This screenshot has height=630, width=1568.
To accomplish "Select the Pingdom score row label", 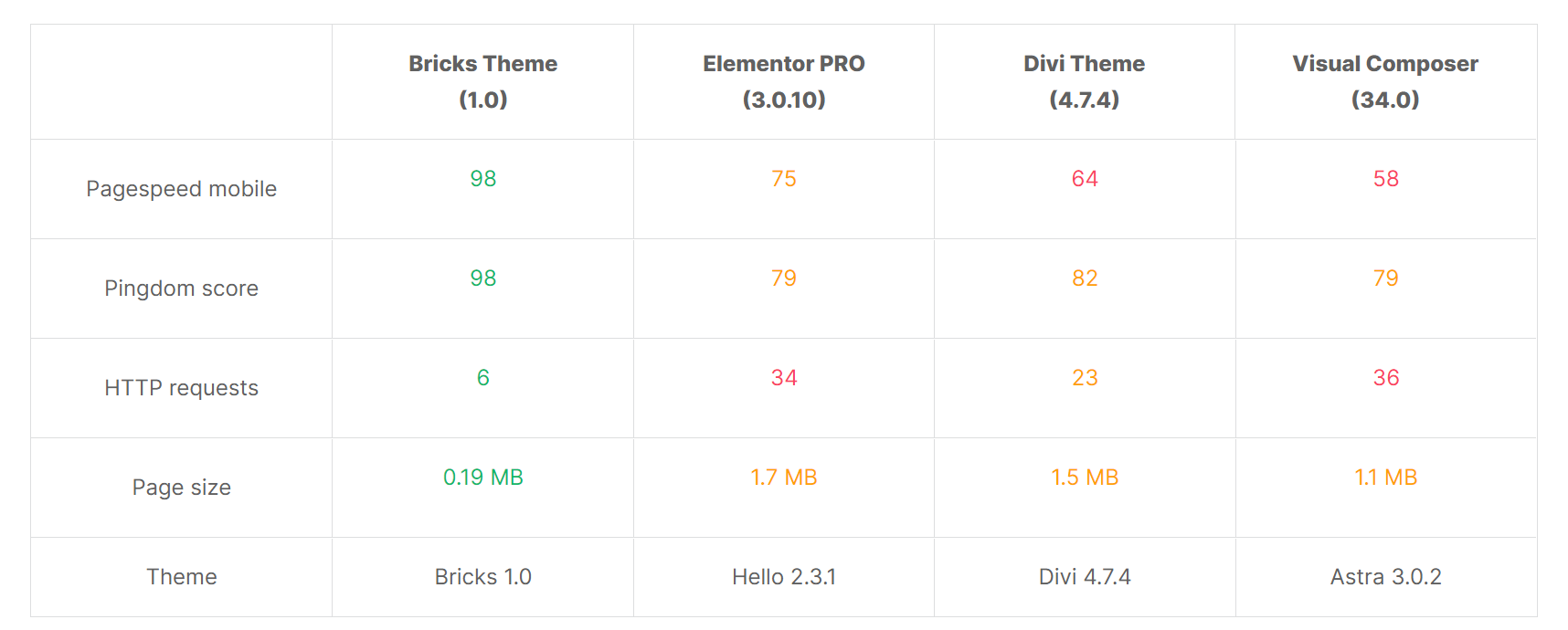I will click(x=181, y=289).
